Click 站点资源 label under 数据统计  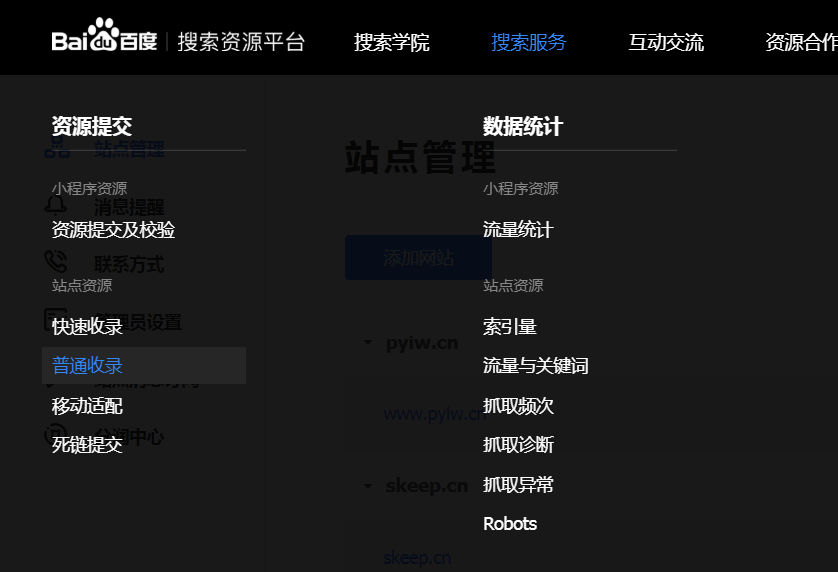click(x=513, y=285)
